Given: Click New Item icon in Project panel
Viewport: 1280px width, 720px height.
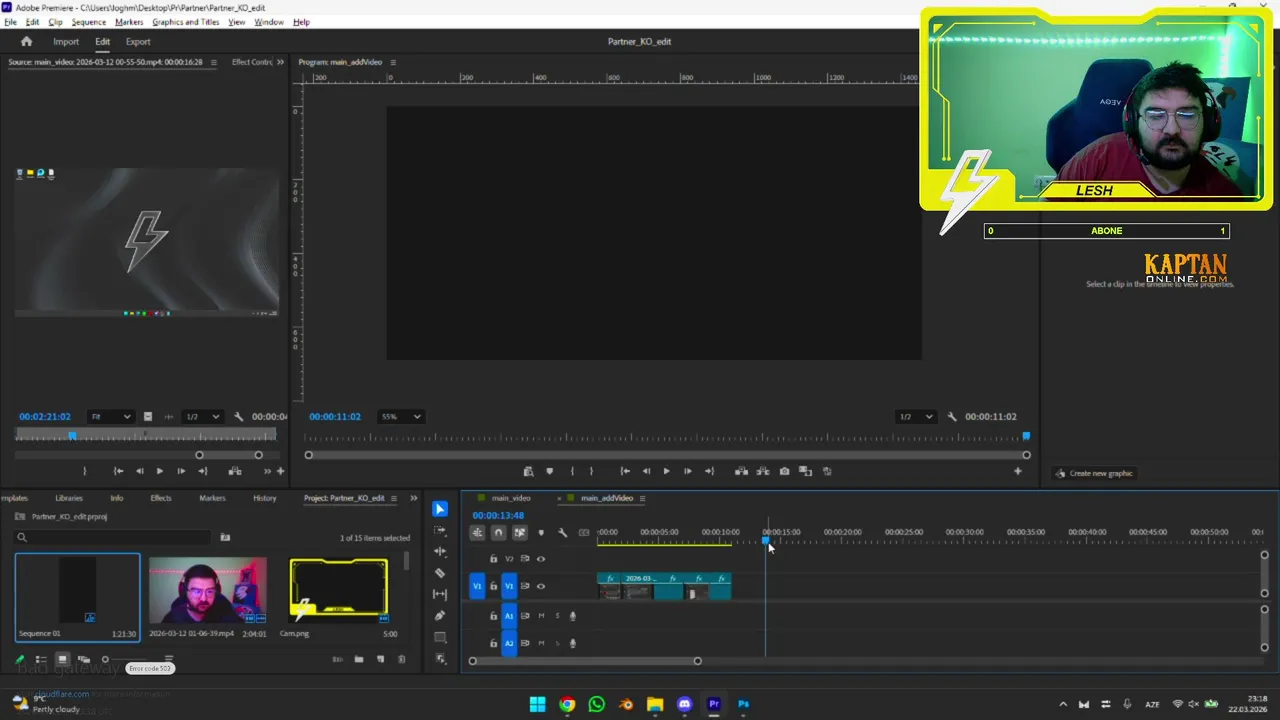Looking at the screenshot, I should [x=380, y=659].
